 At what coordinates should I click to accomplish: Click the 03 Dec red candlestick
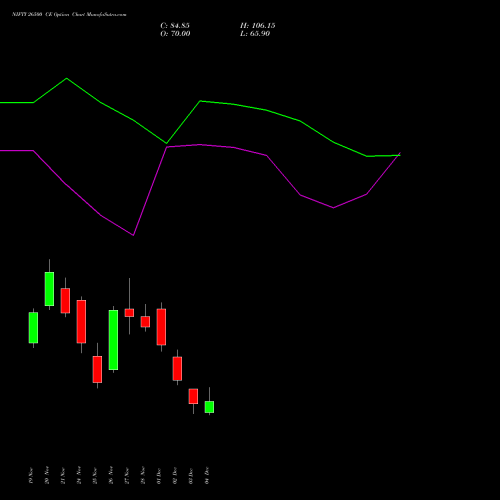(193, 396)
